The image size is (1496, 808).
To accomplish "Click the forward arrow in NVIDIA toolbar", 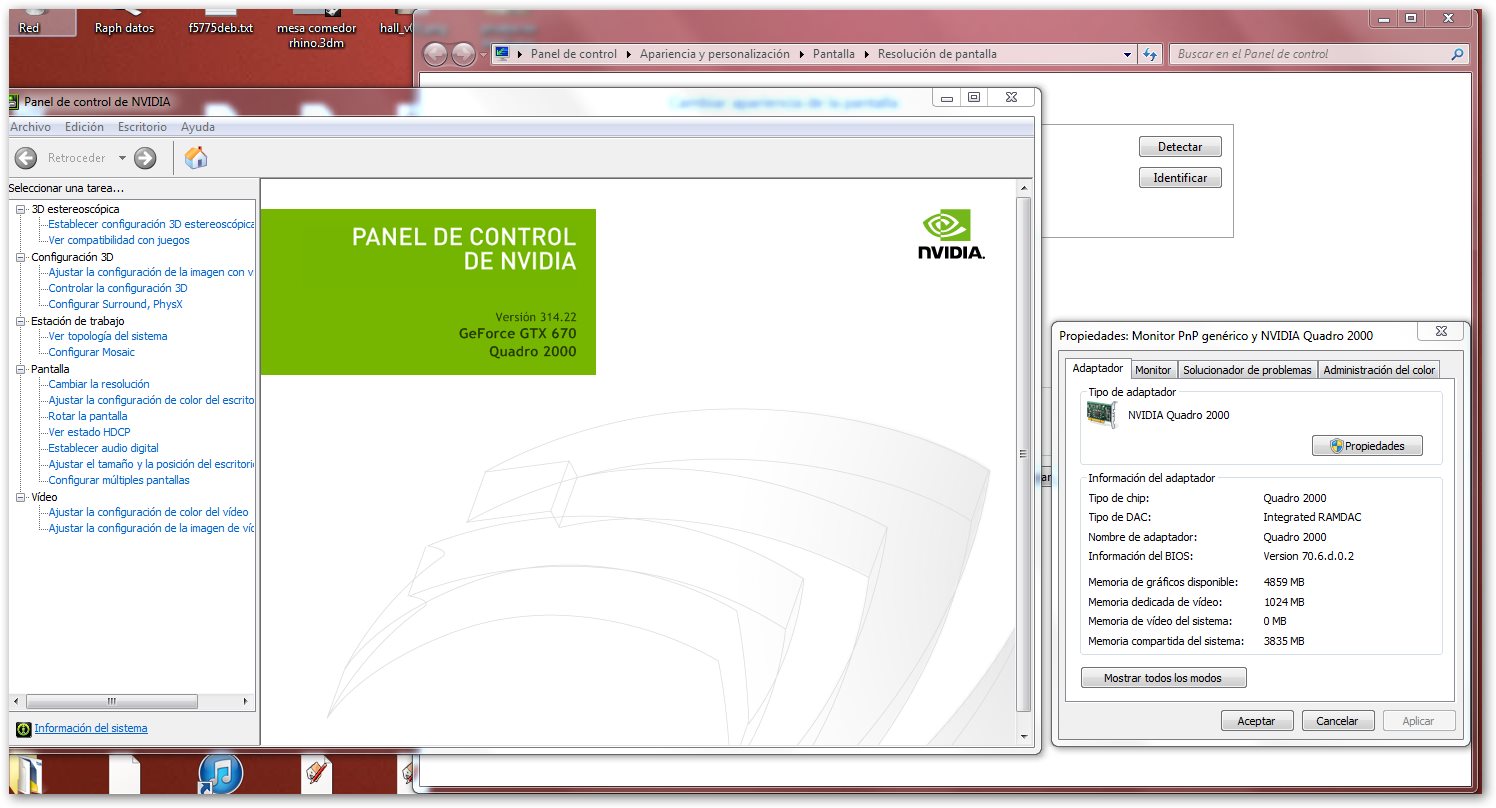I will tap(145, 158).
